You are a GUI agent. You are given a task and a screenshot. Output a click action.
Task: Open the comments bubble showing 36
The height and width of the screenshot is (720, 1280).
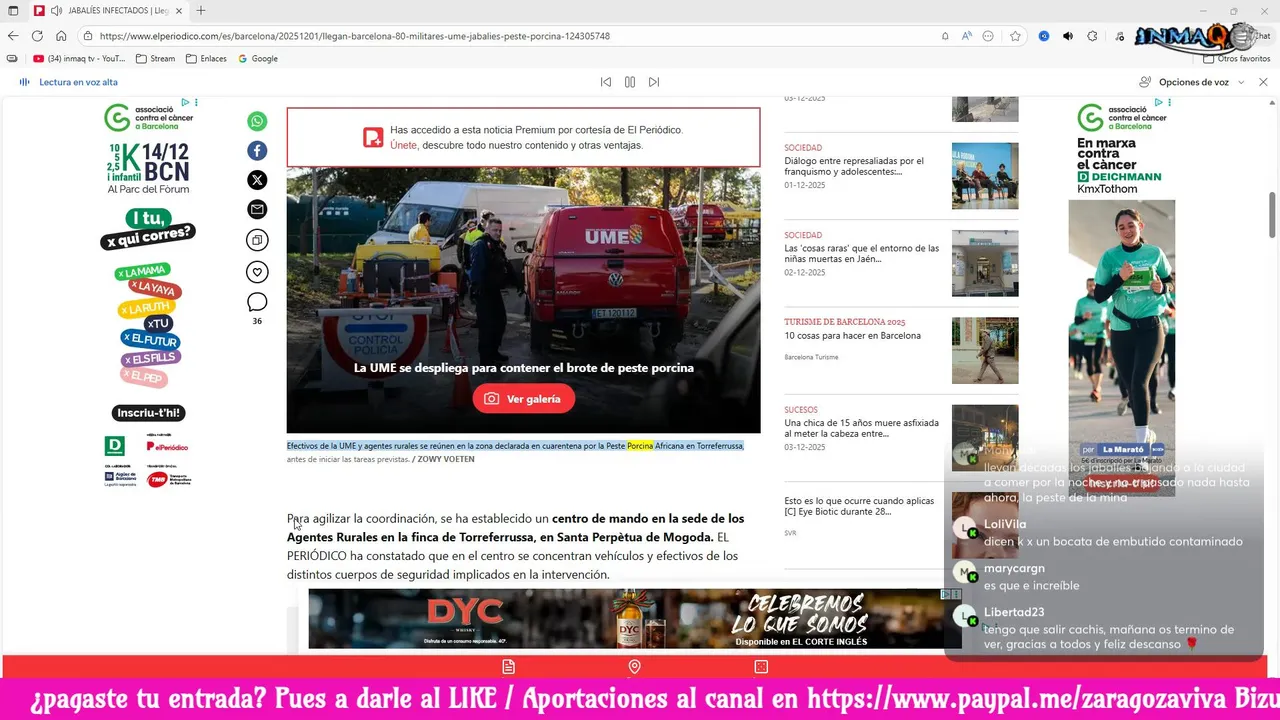[x=257, y=302]
